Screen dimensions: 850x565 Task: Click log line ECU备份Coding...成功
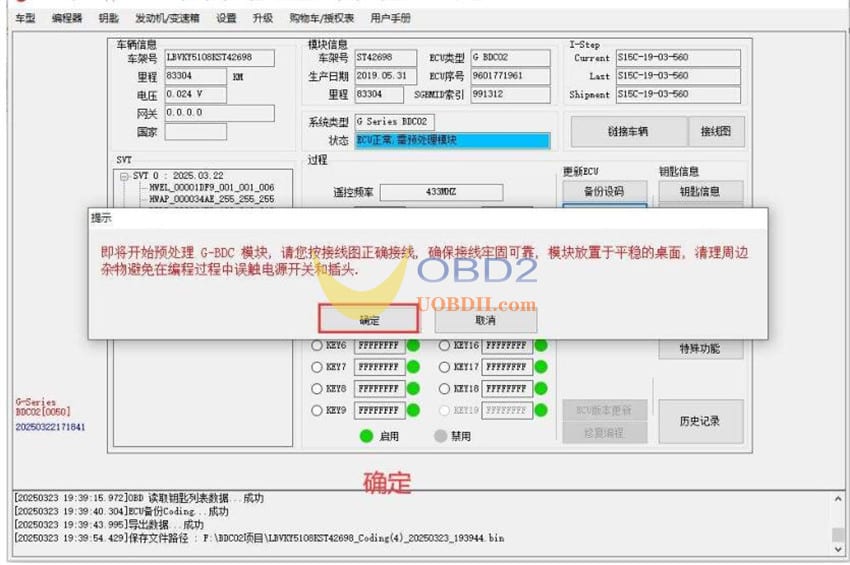121,511
